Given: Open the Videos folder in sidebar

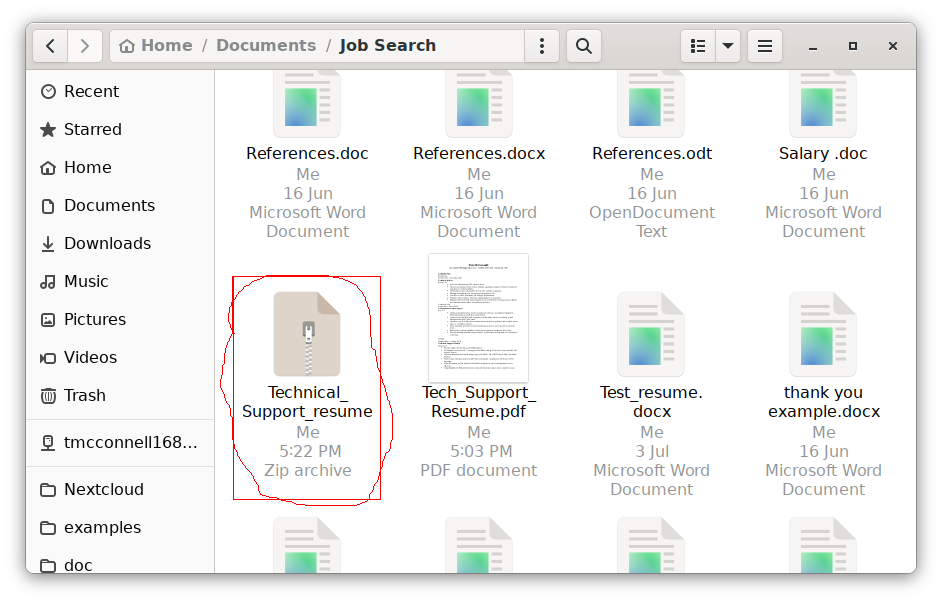Looking at the screenshot, I should (92, 357).
